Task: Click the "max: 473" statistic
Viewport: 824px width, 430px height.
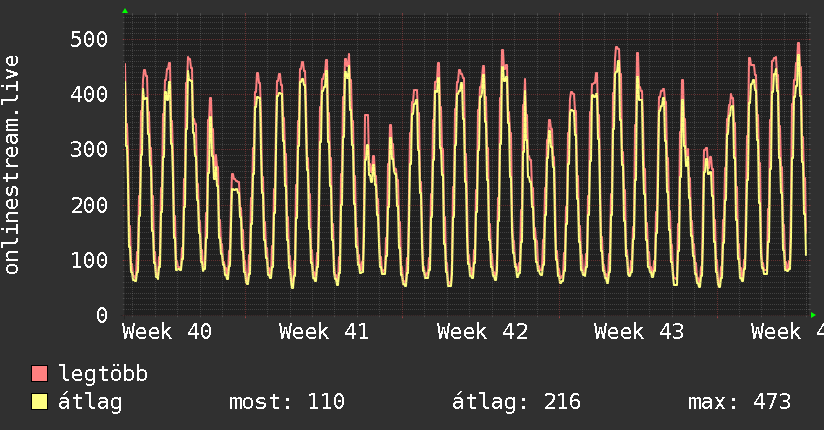Action: pyautogui.click(x=739, y=402)
